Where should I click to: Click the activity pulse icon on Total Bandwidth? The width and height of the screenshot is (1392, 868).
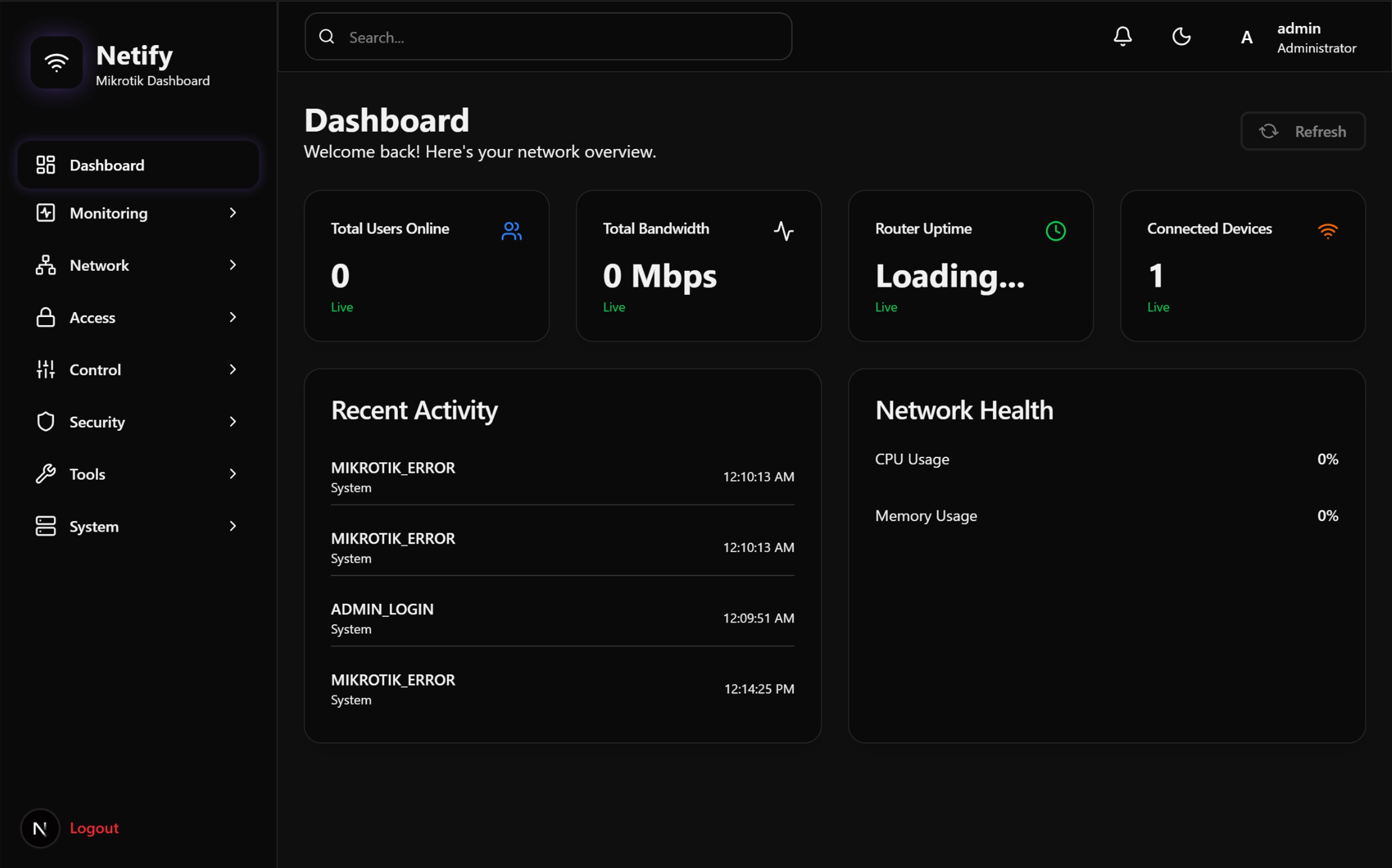(x=783, y=231)
